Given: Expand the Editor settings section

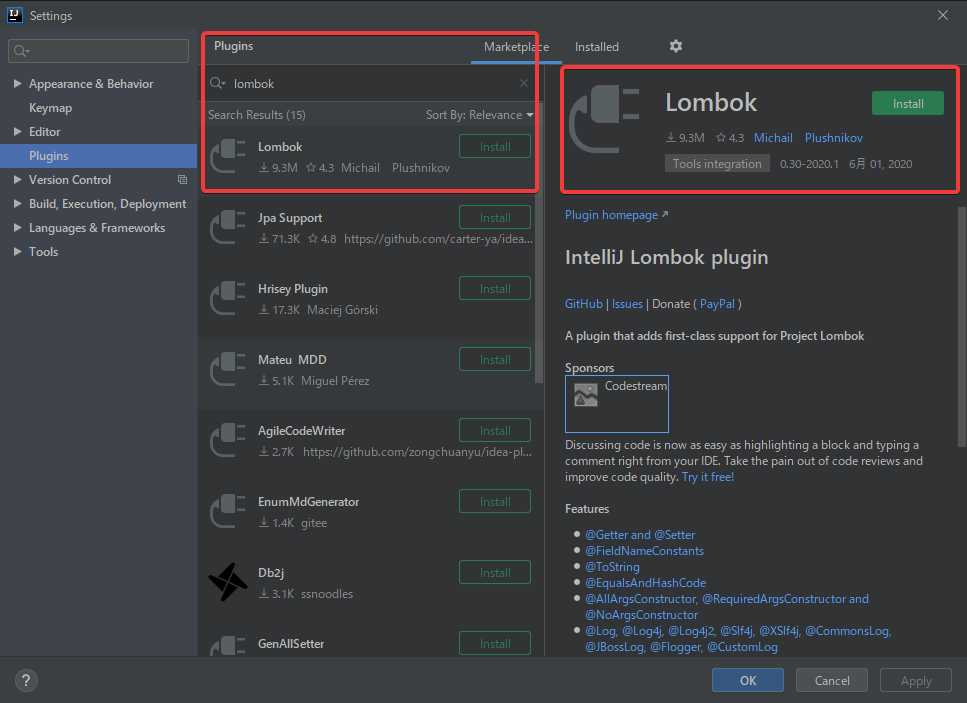Looking at the screenshot, I should [18, 132].
